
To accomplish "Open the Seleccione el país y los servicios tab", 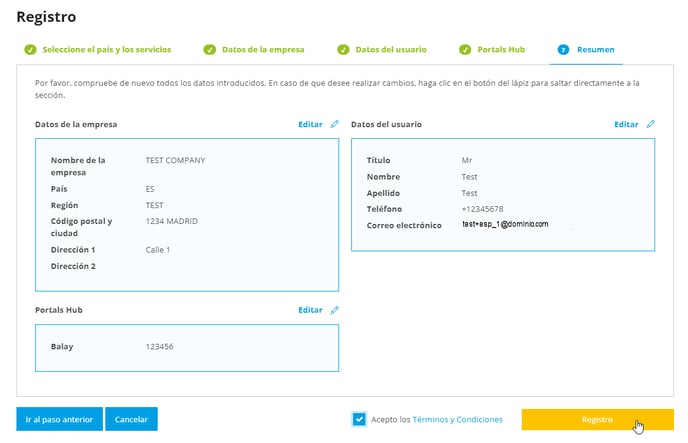I will (x=106, y=49).
